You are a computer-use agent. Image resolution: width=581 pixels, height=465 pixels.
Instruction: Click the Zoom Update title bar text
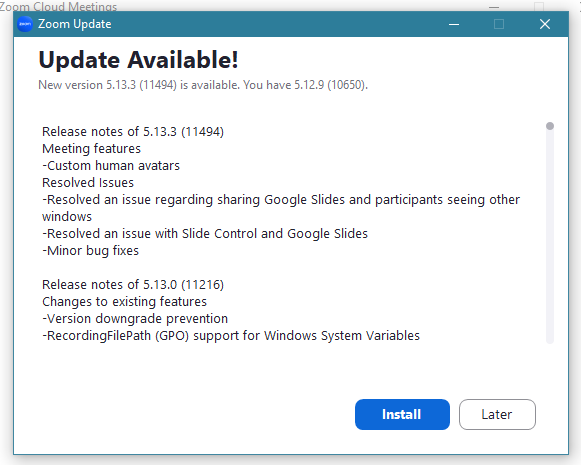coord(74,24)
